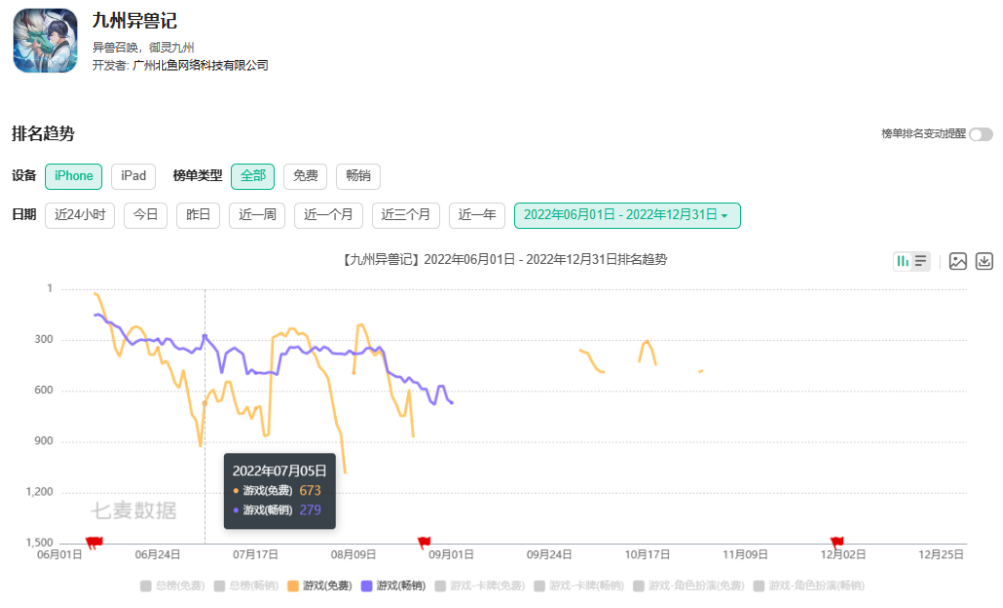
Task: Click the red flag near 06月01日
Action: [94, 542]
